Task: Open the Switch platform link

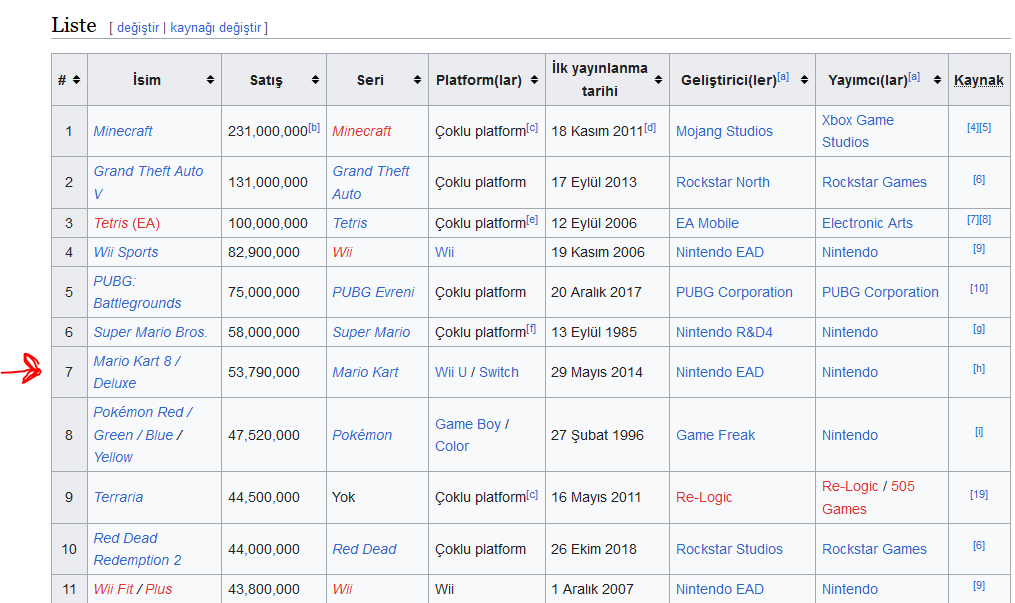Action: [x=498, y=372]
